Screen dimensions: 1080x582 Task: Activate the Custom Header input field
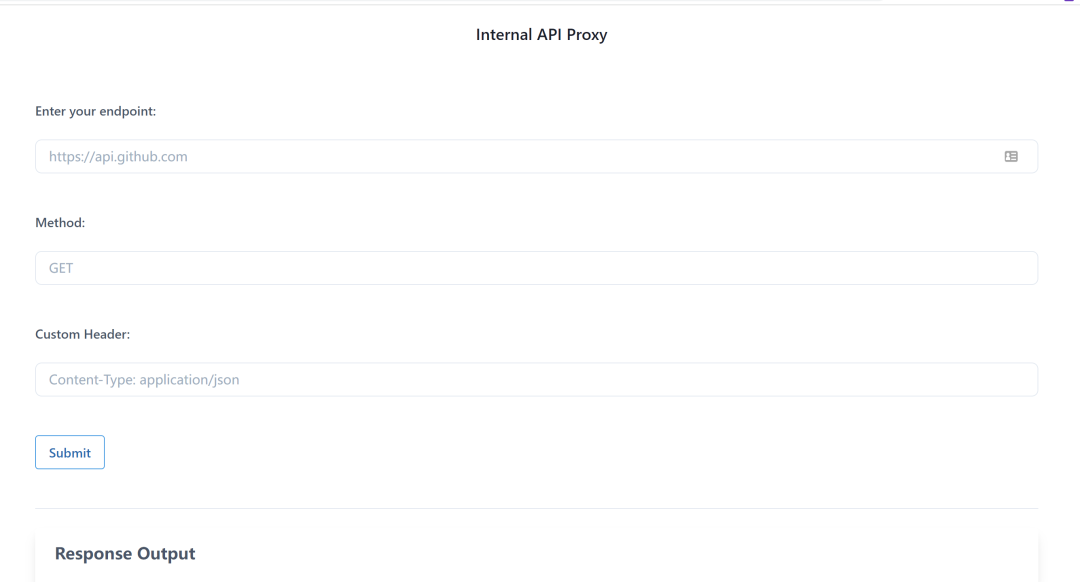pyautogui.click(x=536, y=380)
